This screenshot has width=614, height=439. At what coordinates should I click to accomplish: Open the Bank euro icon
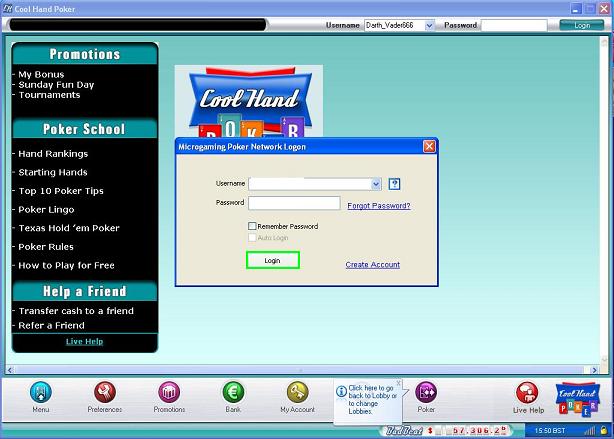coord(233,392)
